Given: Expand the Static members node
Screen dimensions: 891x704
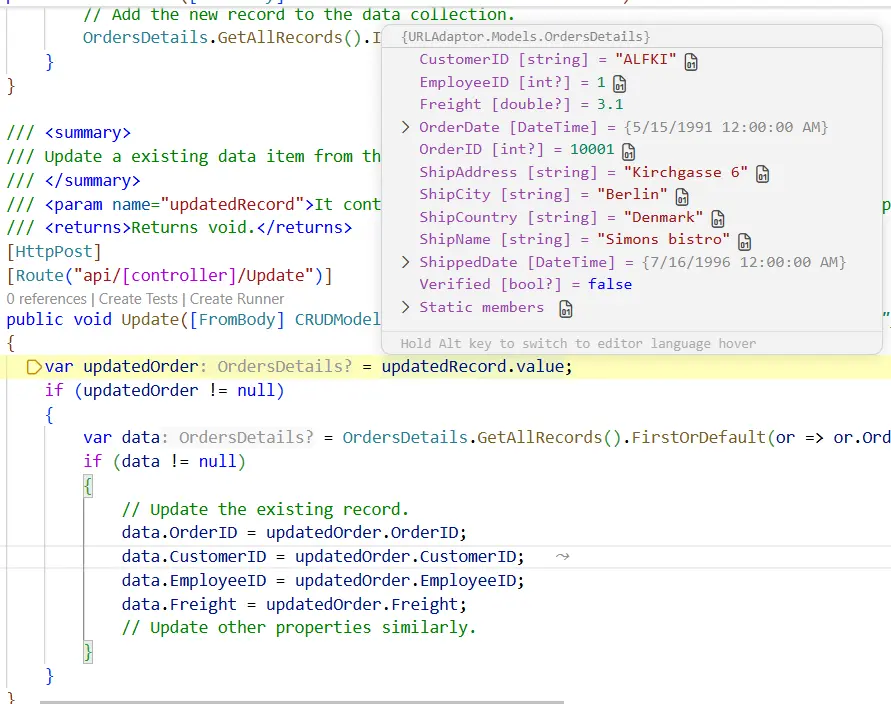Looking at the screenshot, I should pyautogui.click(x=405, y=307).
